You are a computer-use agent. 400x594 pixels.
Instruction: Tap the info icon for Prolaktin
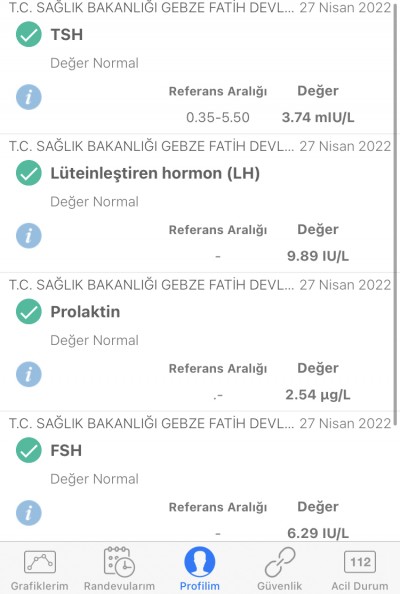tap(29, 374)
